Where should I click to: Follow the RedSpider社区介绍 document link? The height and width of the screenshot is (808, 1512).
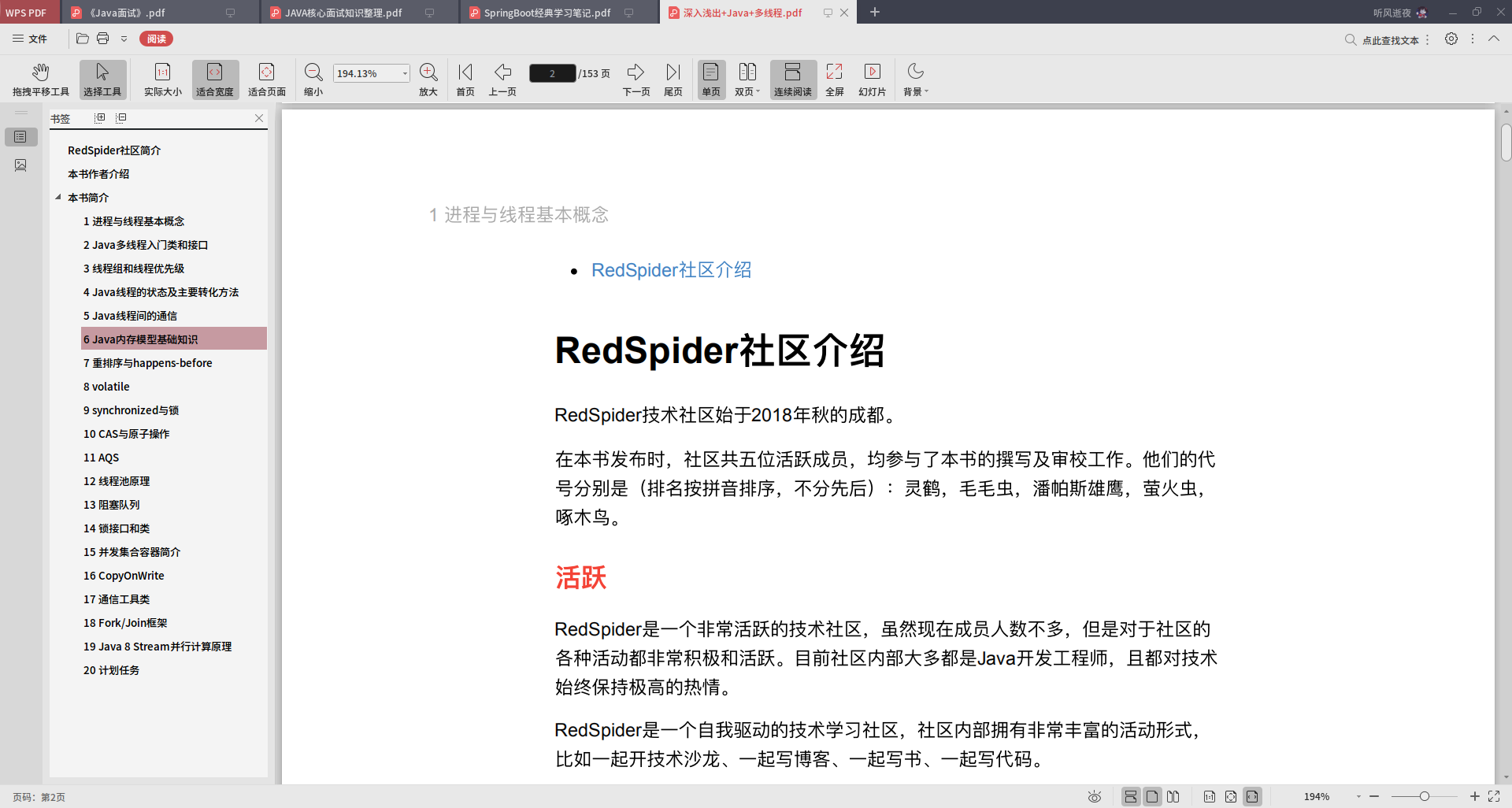pos(671,270)
